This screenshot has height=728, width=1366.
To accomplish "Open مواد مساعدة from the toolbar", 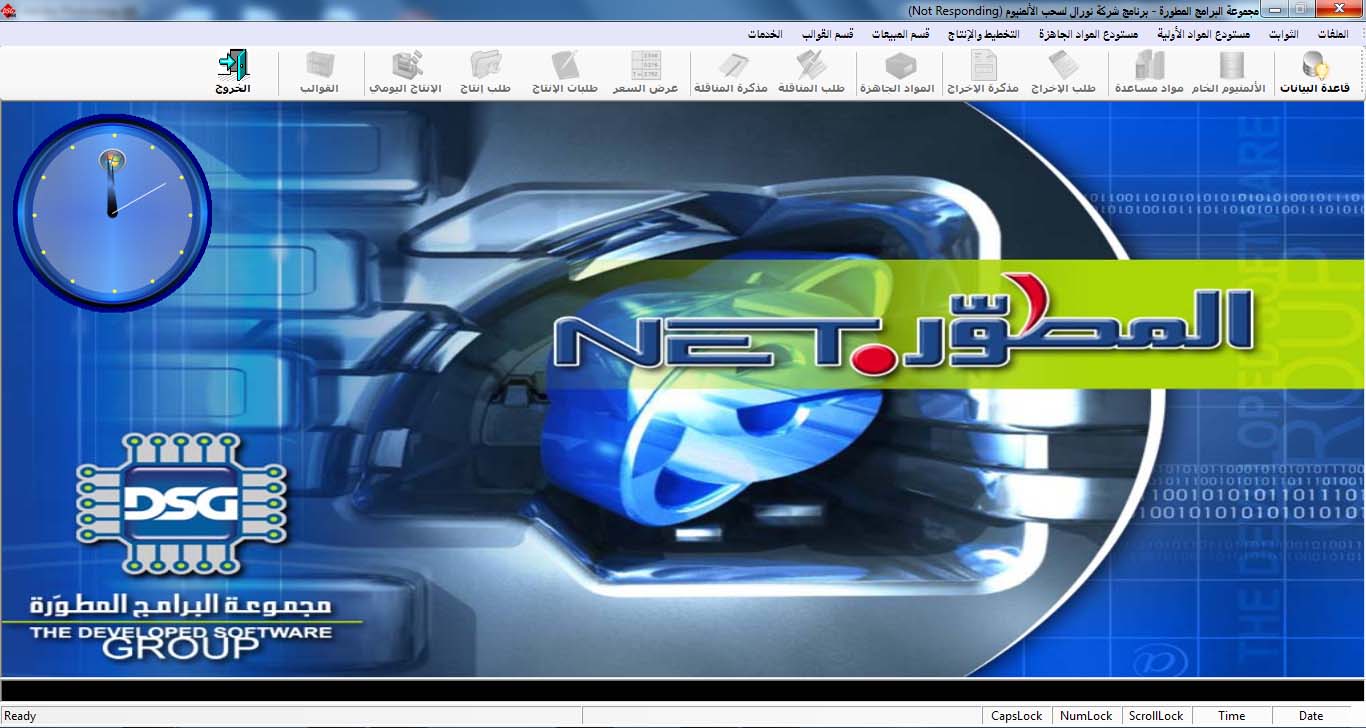I will (1149, 73).
